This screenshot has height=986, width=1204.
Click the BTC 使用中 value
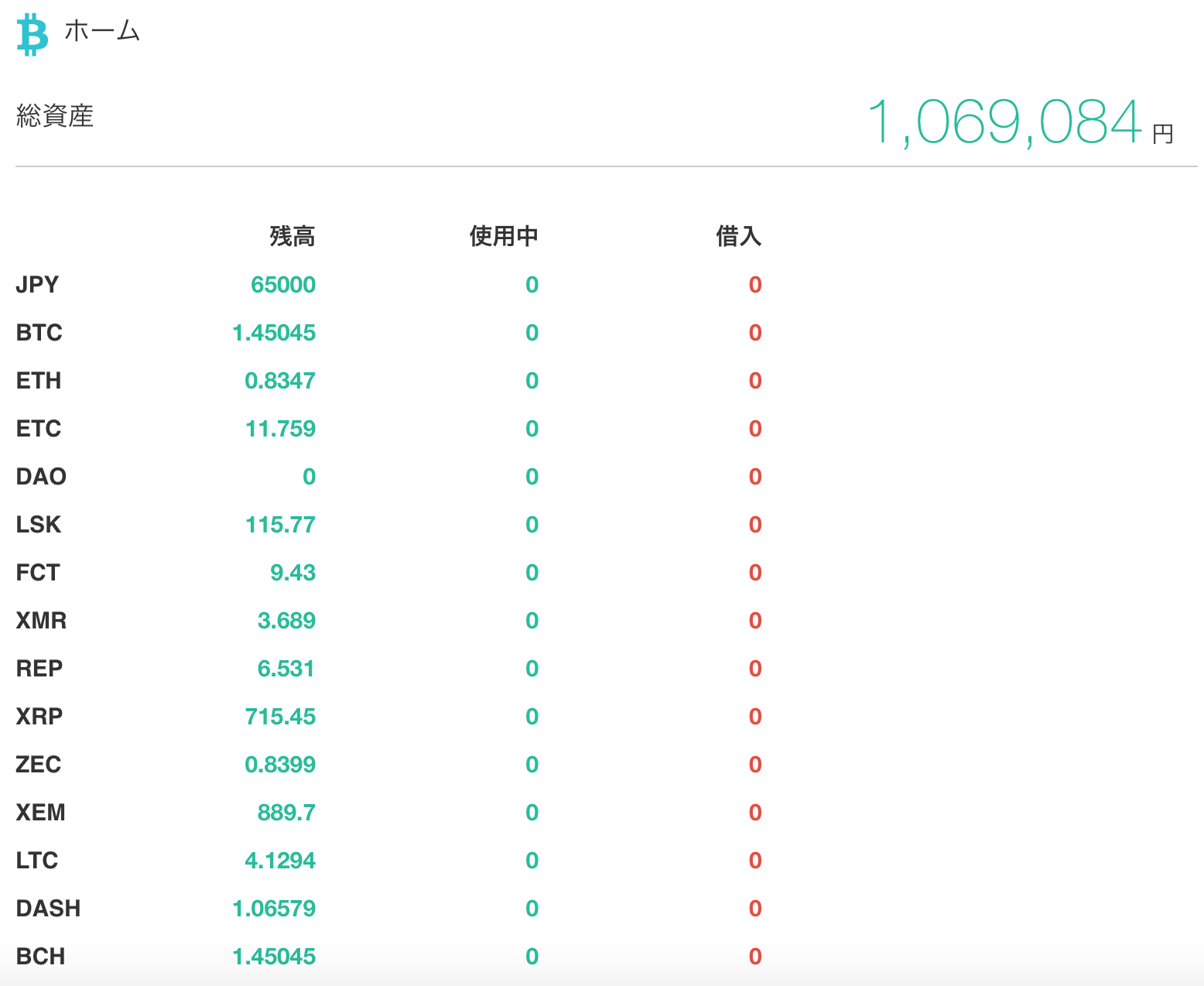(x=532, y=332)
